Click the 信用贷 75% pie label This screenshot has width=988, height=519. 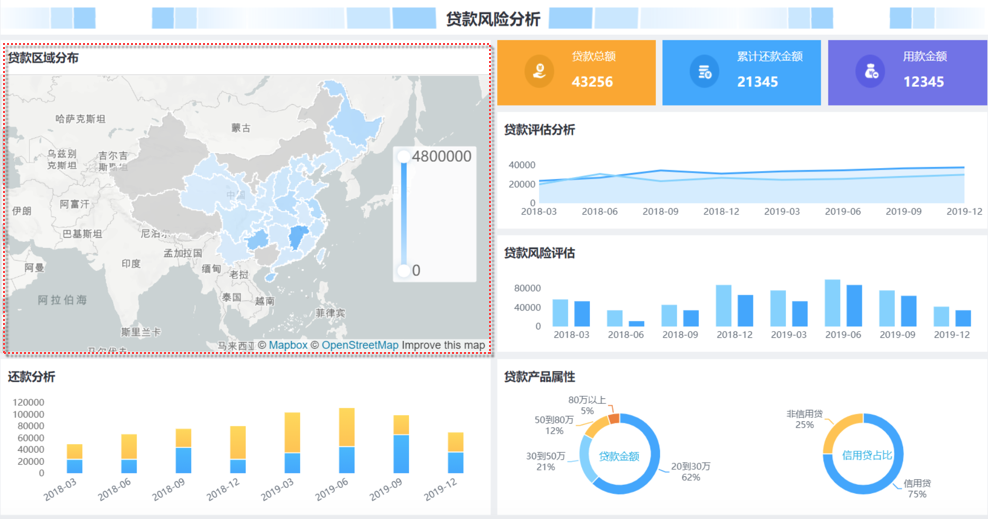pyautogui.click(x=917, y=489)
